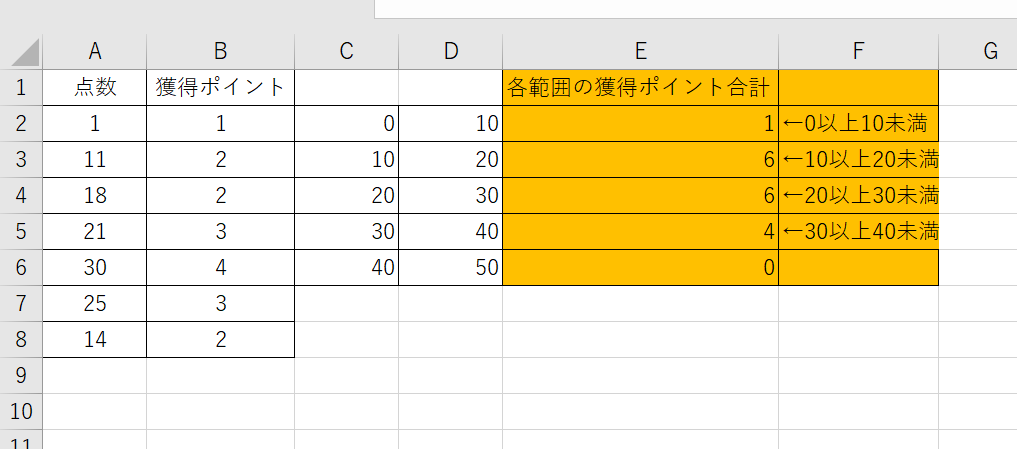Click the 点数 header cell
Image resolution: width=1017 pixels, height=449 pixels.
(x=96, y=88)
